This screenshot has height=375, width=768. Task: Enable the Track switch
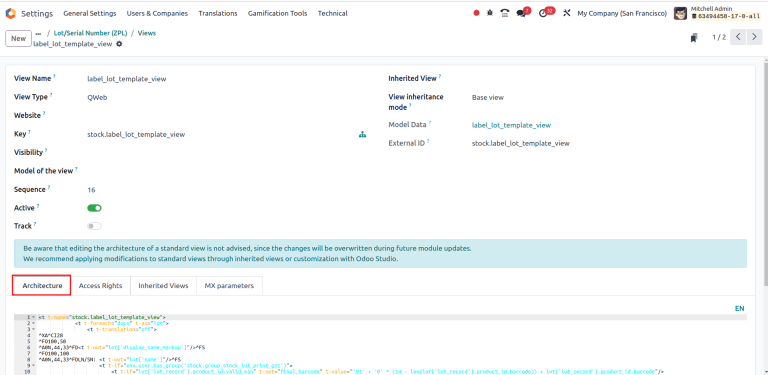(x=94, y=226)
